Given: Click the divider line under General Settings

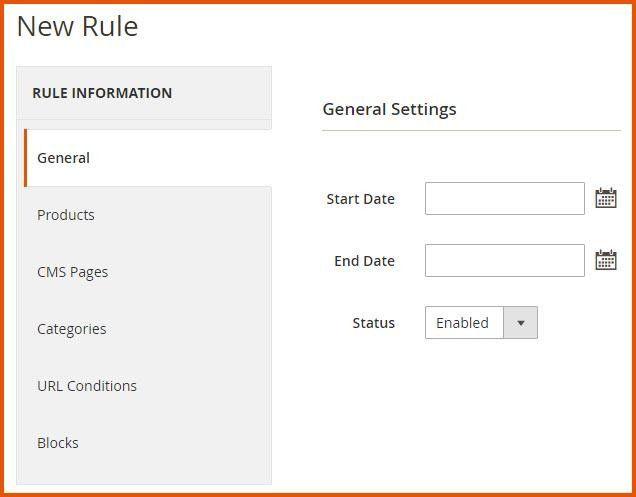Looking at the screenshot, I should point(470,130).
